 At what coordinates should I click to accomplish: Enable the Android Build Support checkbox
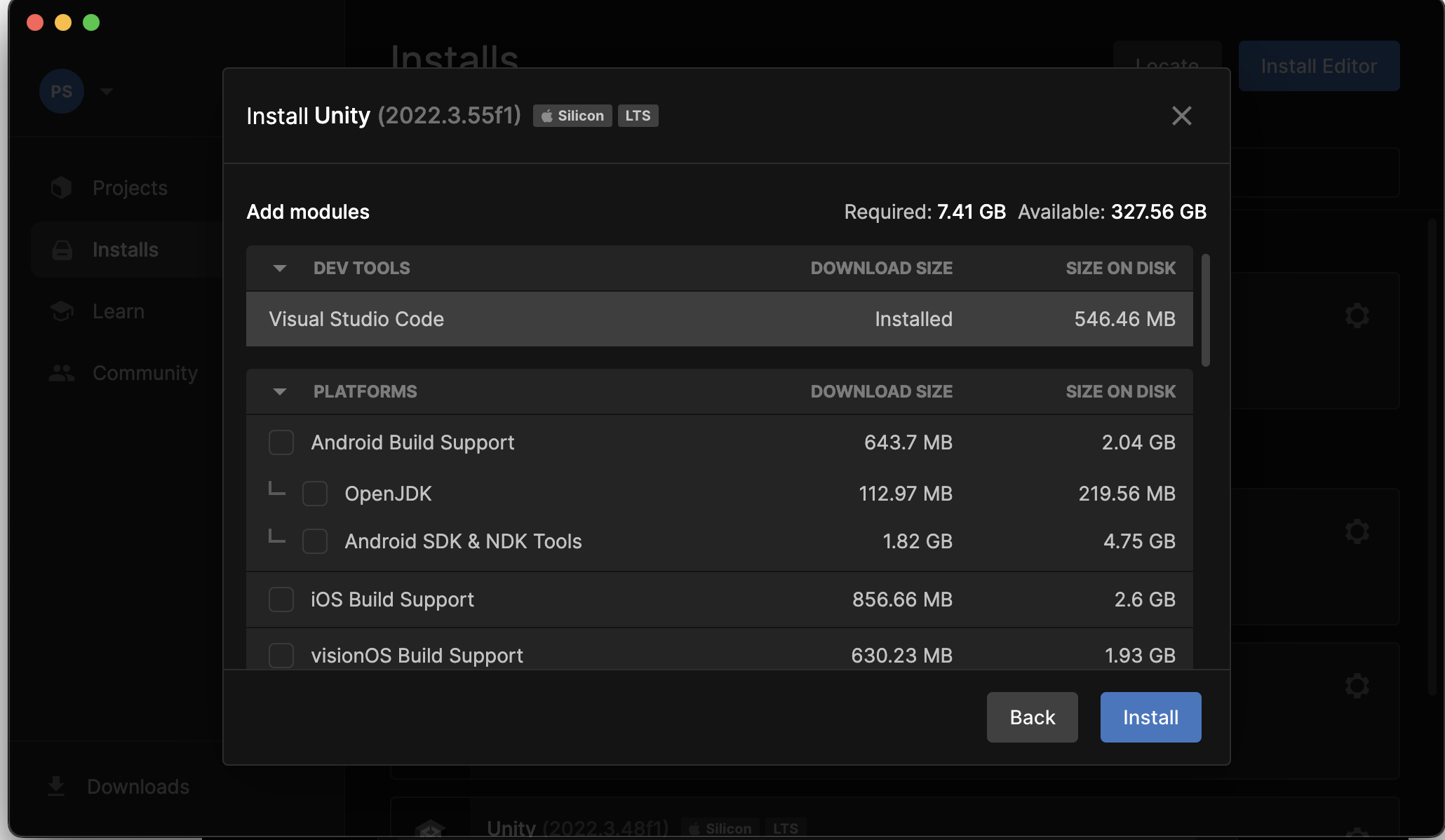coord(281,442)
